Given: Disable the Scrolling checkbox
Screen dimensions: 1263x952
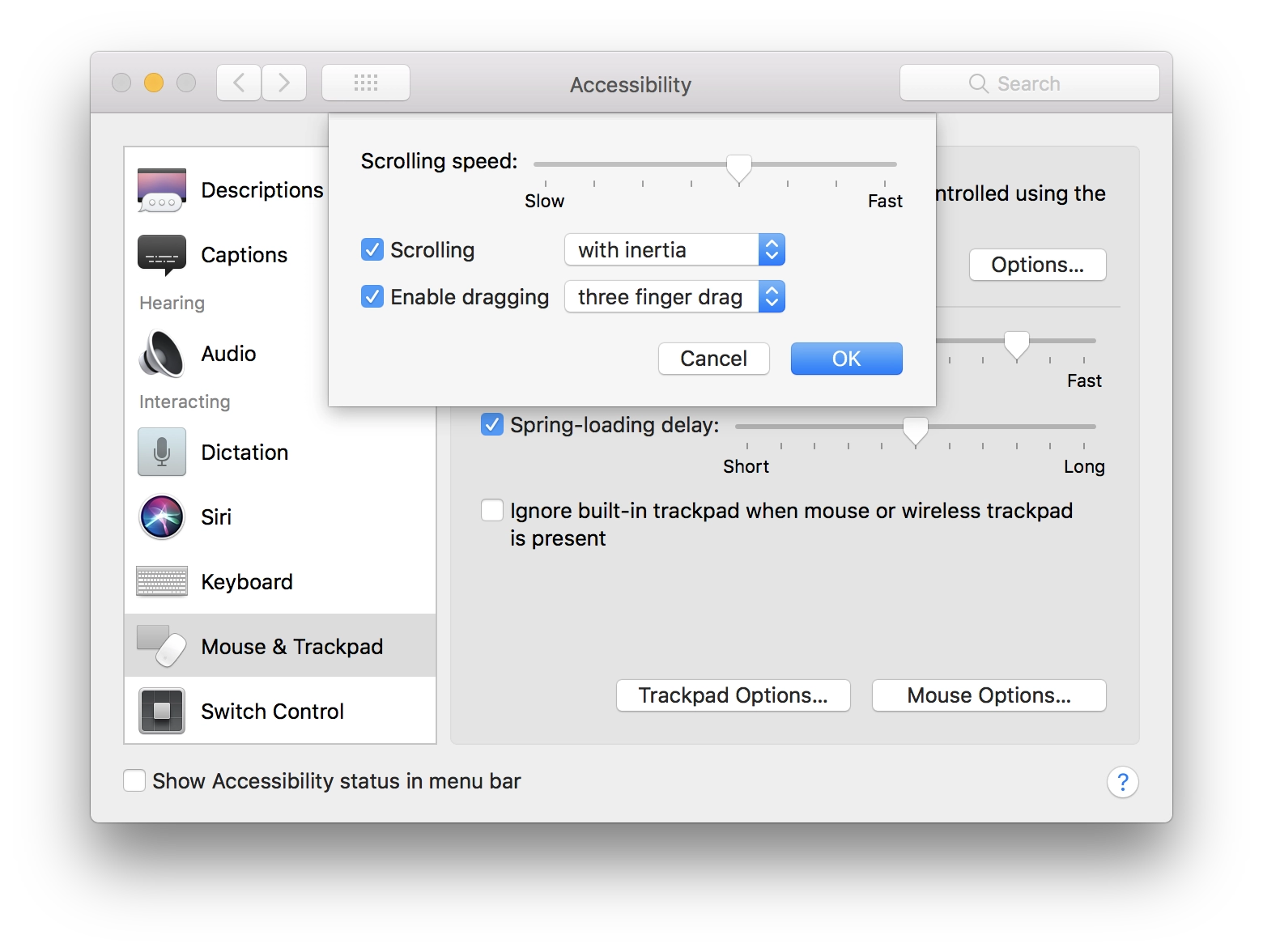Looking at the screenshot, I should [372, 250].
